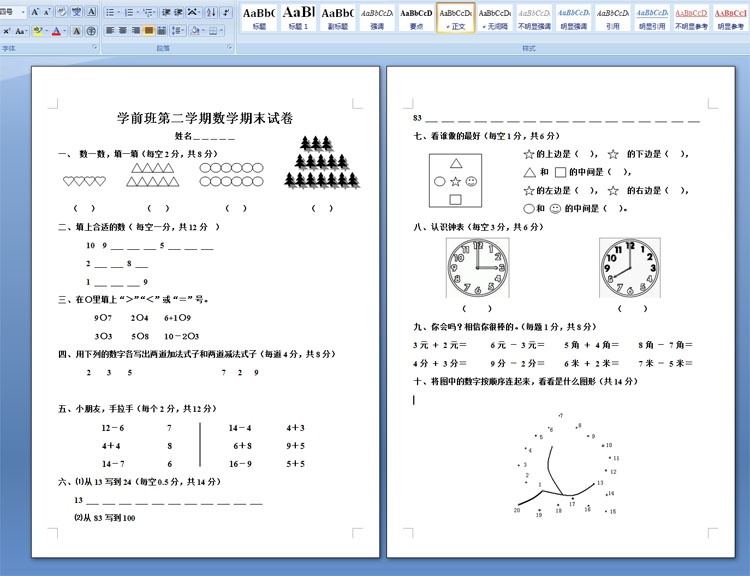Click the Shrink Font button
The width and height of the screenshot is (750, 576).
coord(47,12)
